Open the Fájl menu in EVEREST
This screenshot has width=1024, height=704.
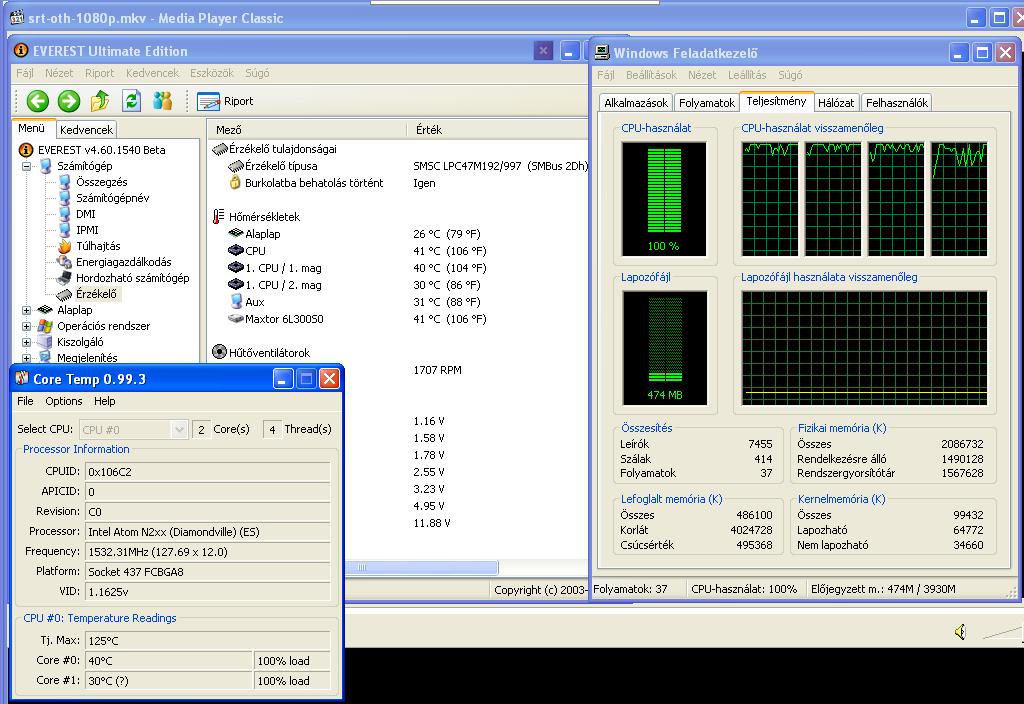click(25, 73)
